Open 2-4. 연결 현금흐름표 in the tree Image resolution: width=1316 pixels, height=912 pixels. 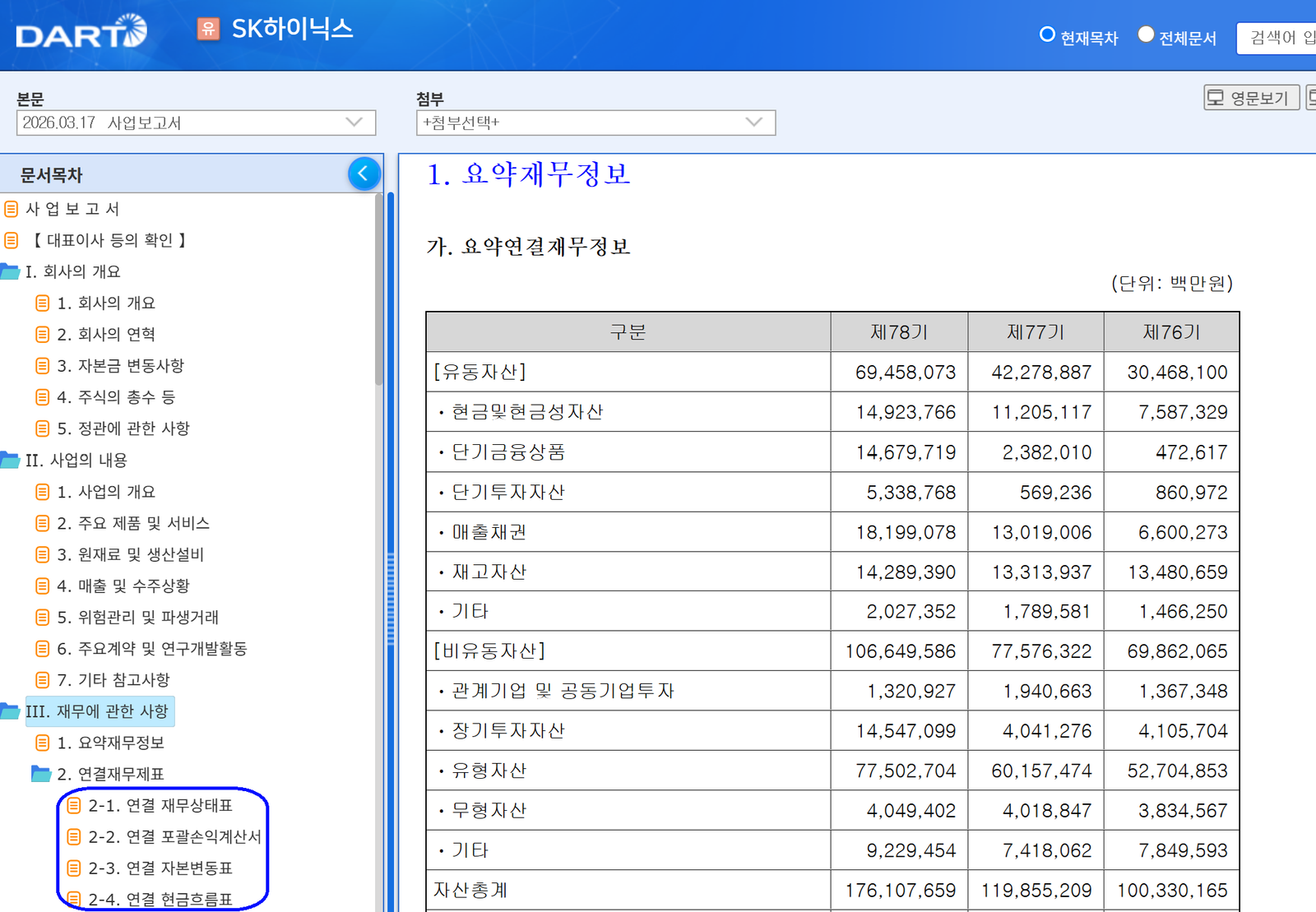(160, 899)
